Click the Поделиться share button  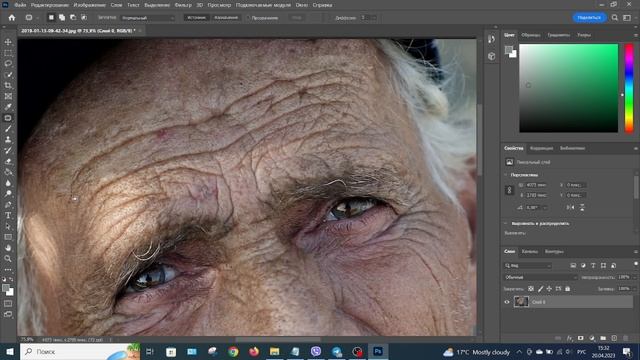pos(589,18)
